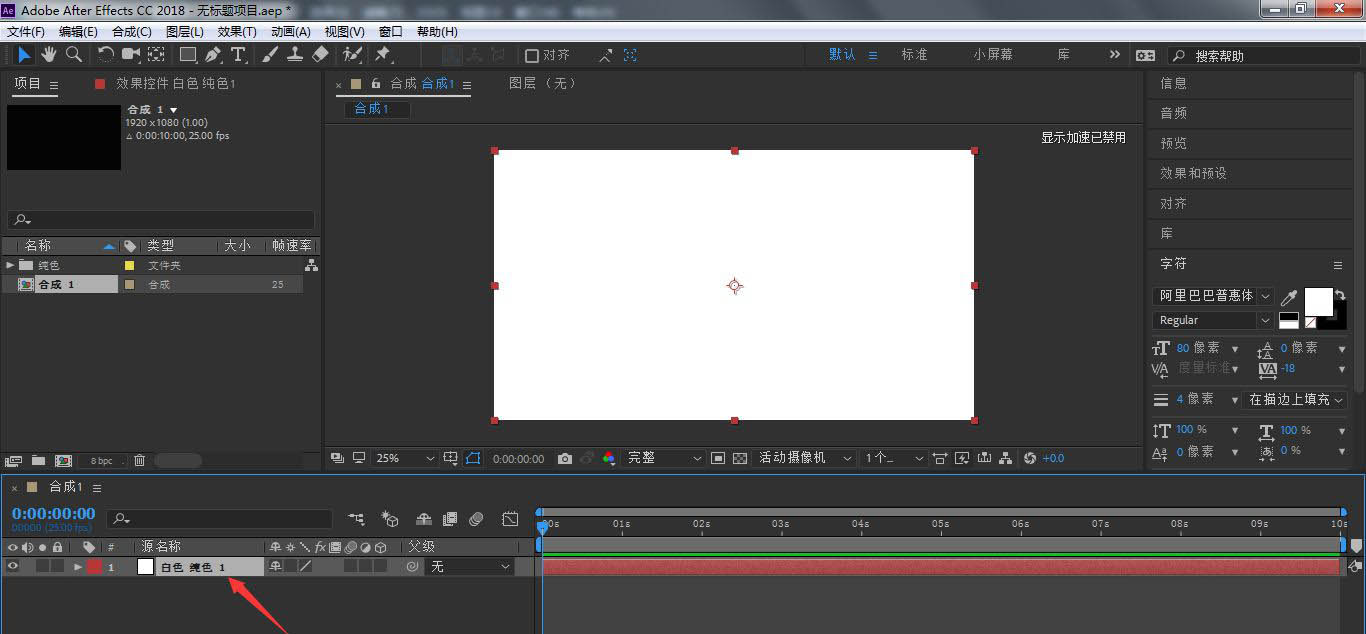1366x634 pixels.
Task: Open the 效果和预设 panel
Action: click(1193, 173)
